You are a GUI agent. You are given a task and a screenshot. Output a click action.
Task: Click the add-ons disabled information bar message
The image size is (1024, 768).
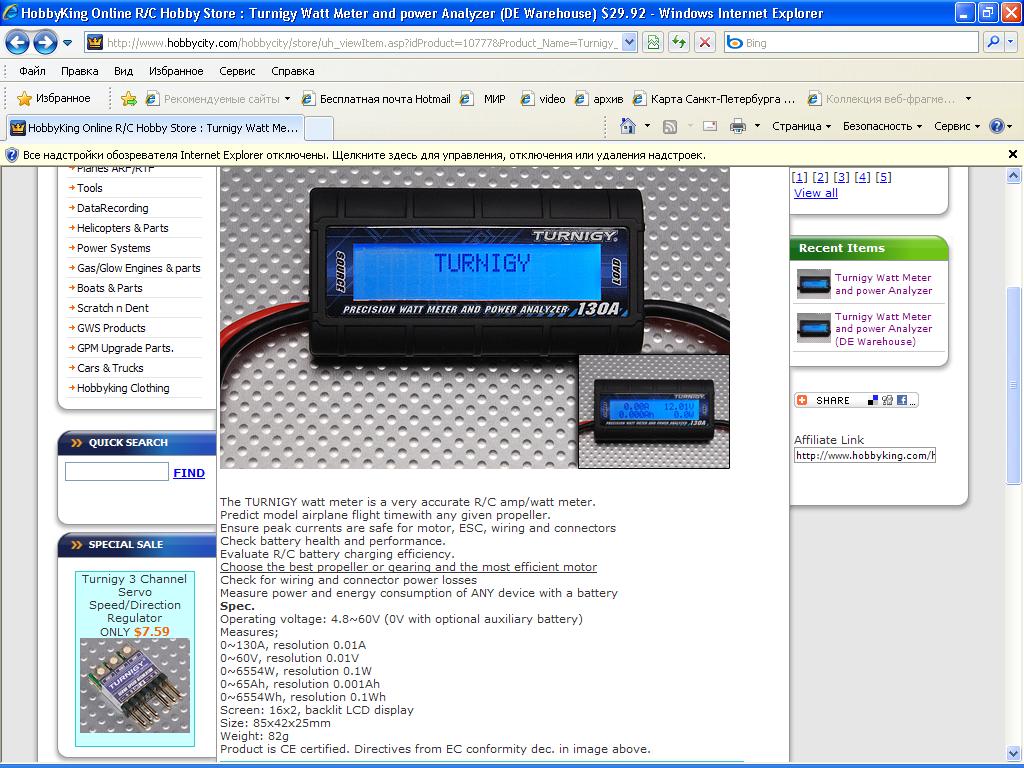(x=364, y=155)
